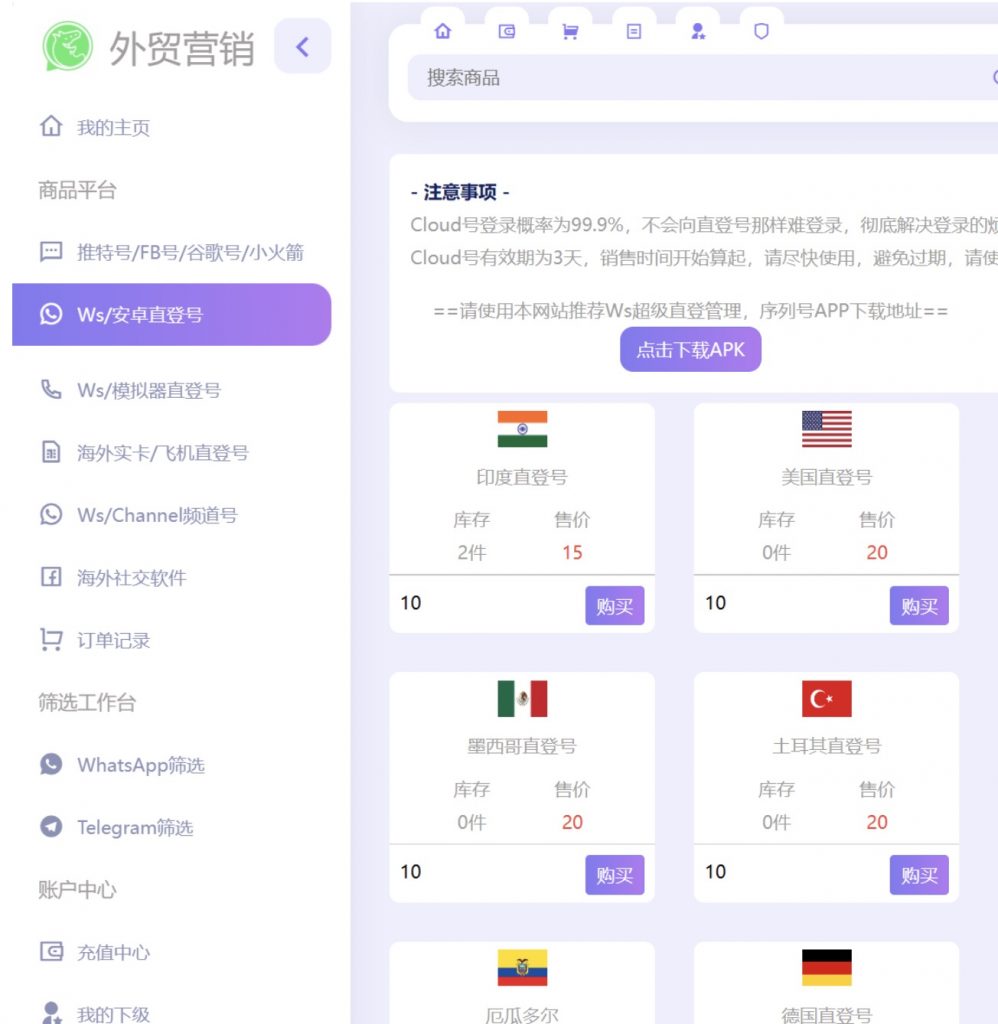Click the WhatsApp icon in Ws/安卓直登号 row
Image resolution: width=998 pixels, height=1024 pixels.
point(51,314)
